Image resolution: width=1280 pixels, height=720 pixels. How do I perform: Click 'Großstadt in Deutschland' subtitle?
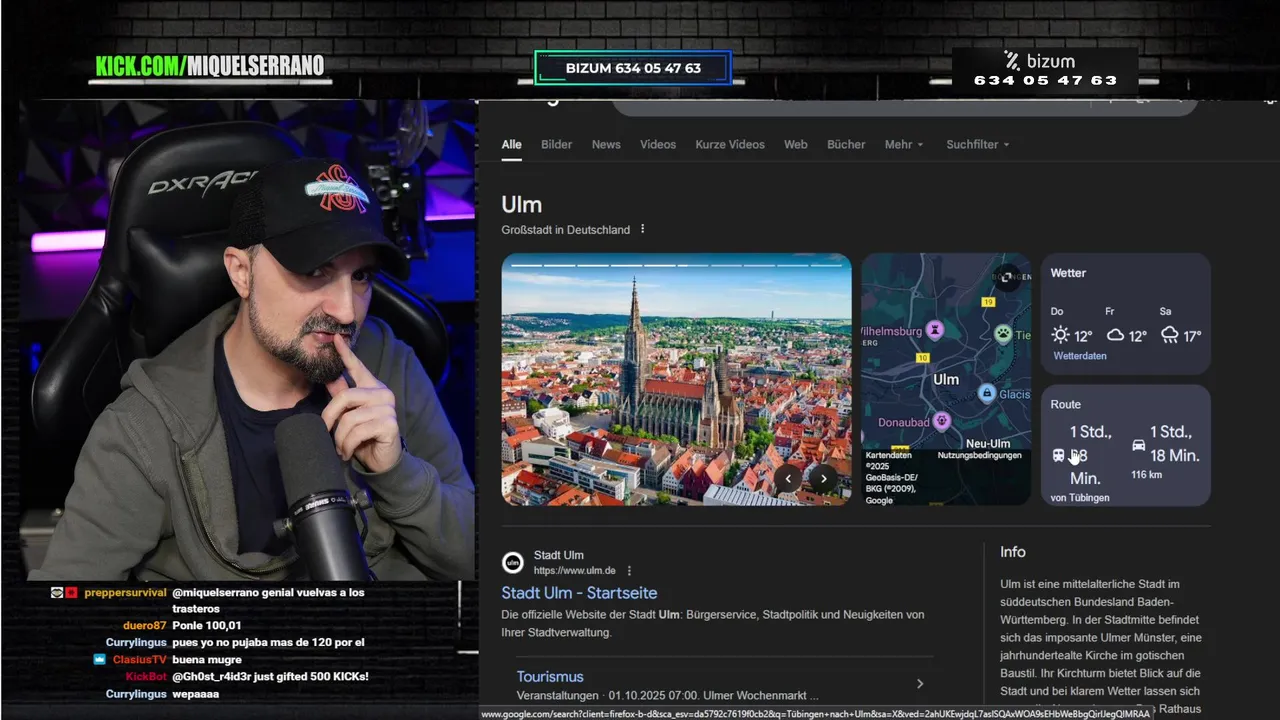(x=566, y=229)
